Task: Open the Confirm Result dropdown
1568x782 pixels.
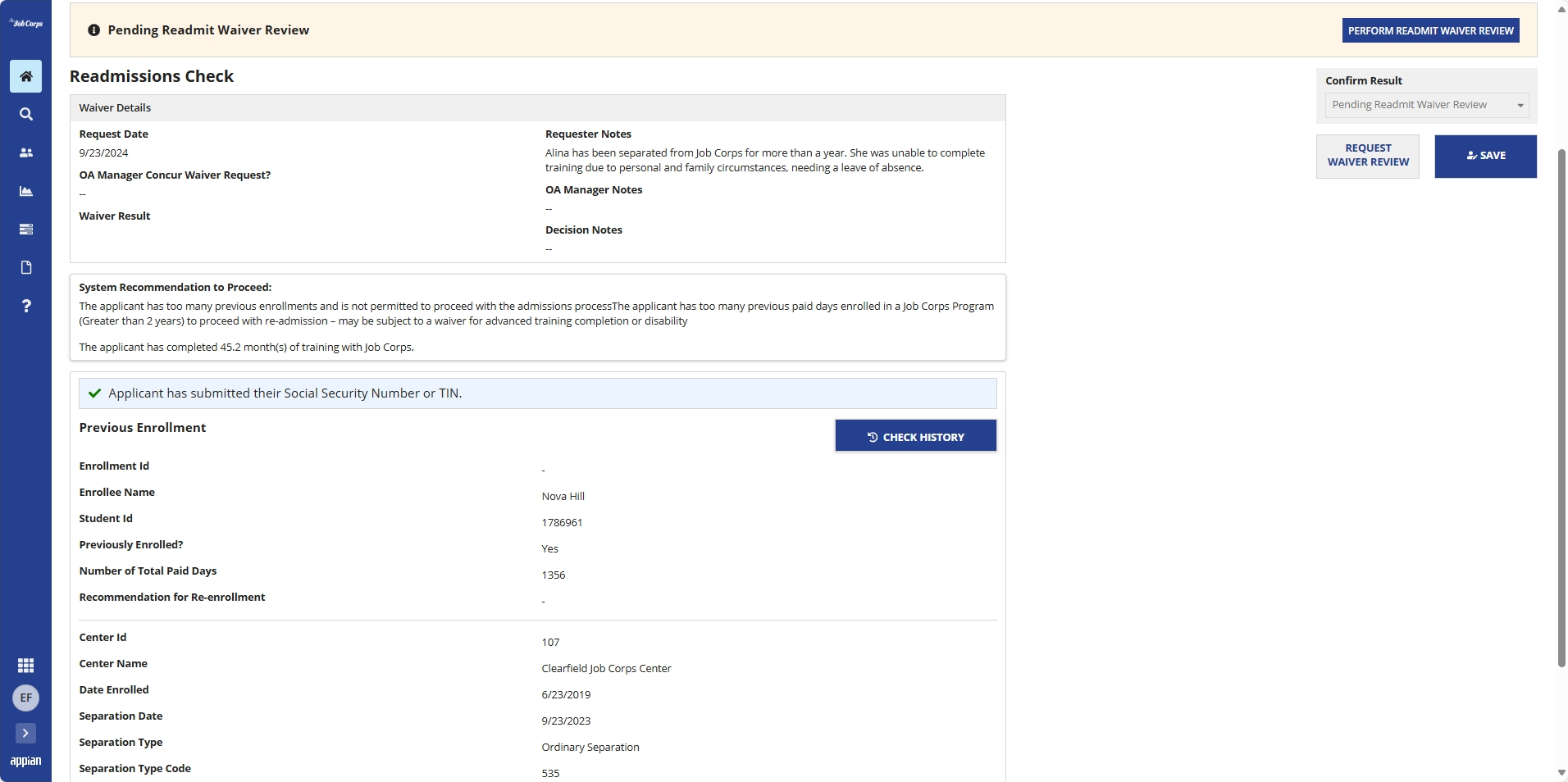Action: [1427, 105]
